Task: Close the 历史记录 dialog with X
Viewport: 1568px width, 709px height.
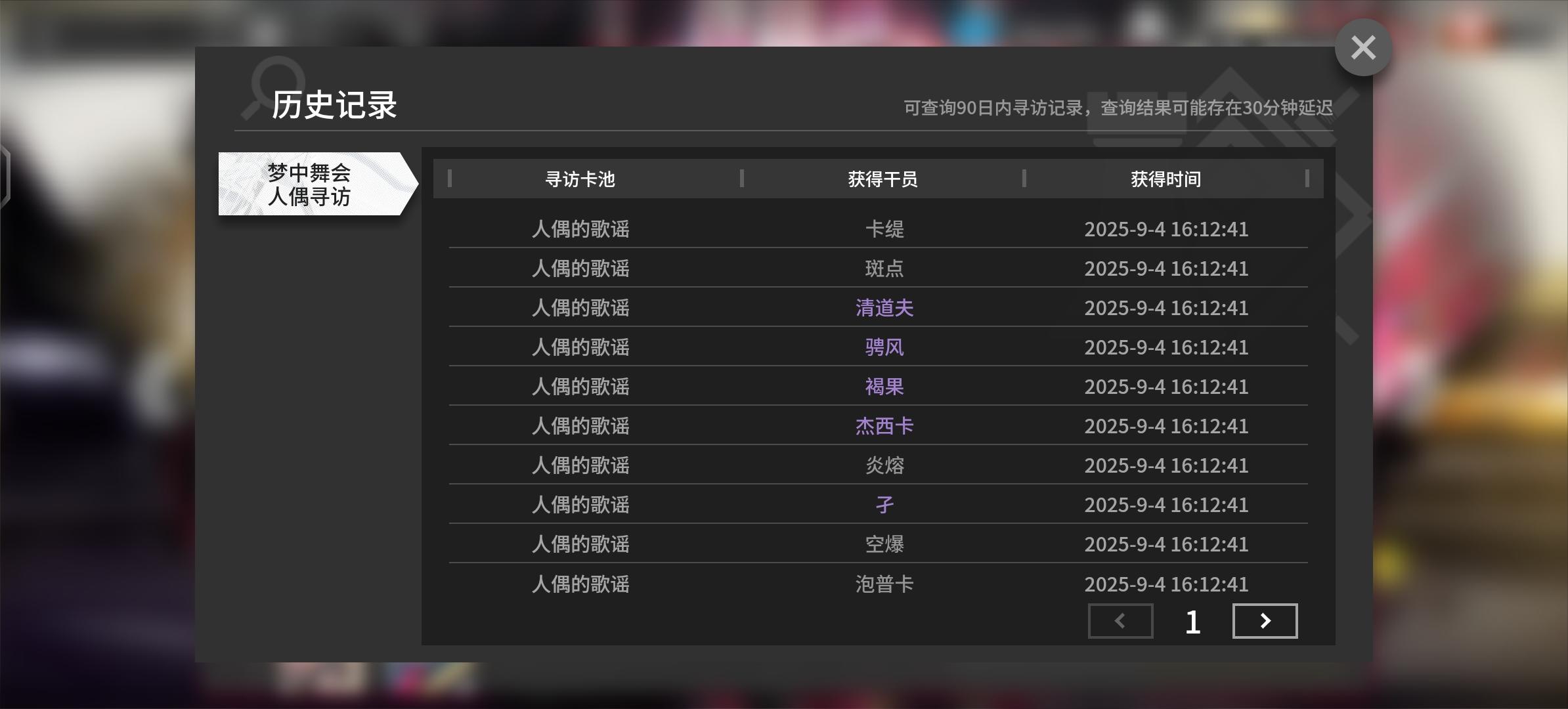Action: coord(1363,48)
